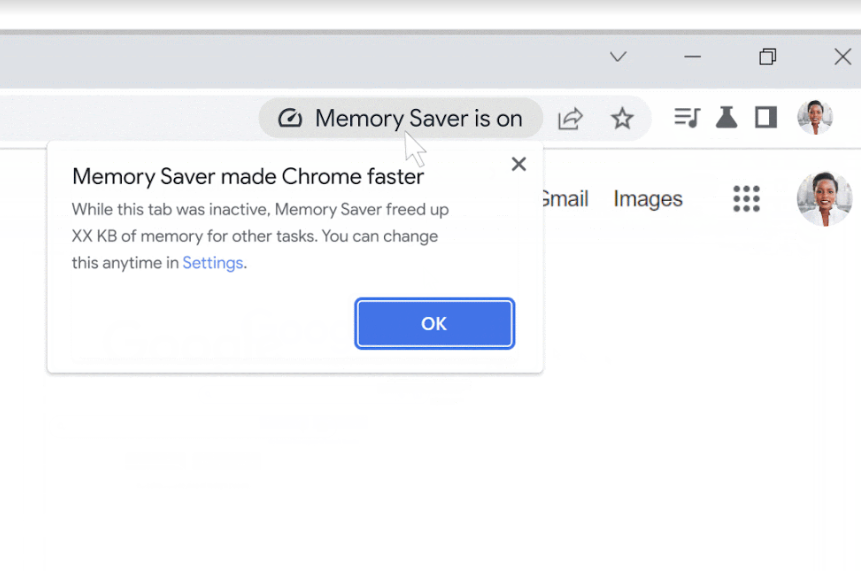
Task: Dismiss the Memory Saver popup with X
Action: 518,164
